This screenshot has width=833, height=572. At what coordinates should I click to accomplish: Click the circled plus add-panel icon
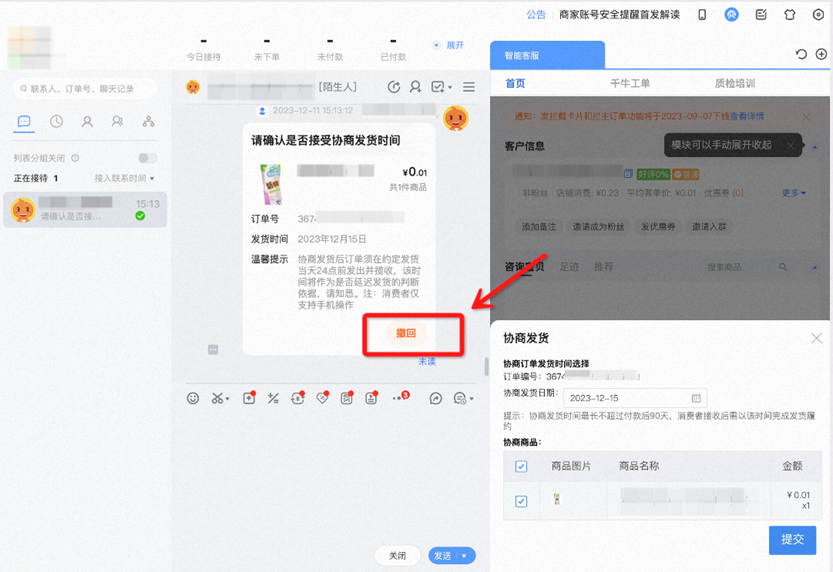[x=821, y=54]
